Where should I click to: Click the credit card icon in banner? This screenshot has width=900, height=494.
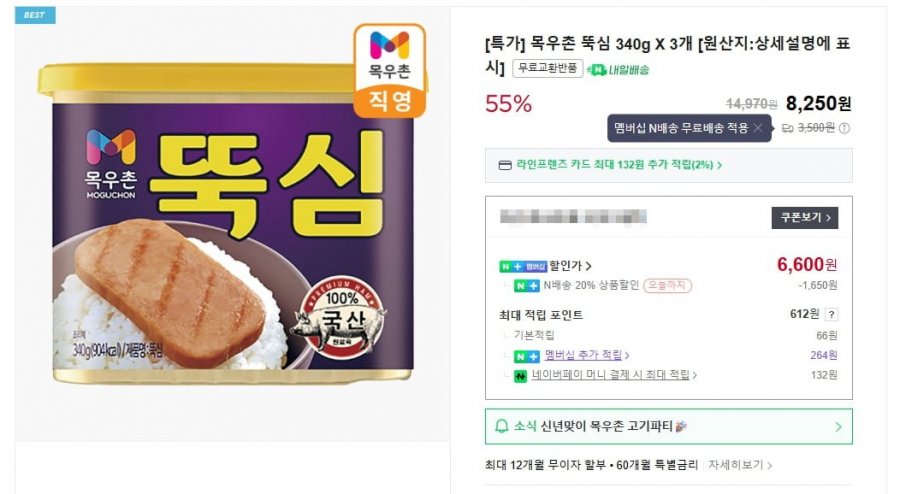504,165
